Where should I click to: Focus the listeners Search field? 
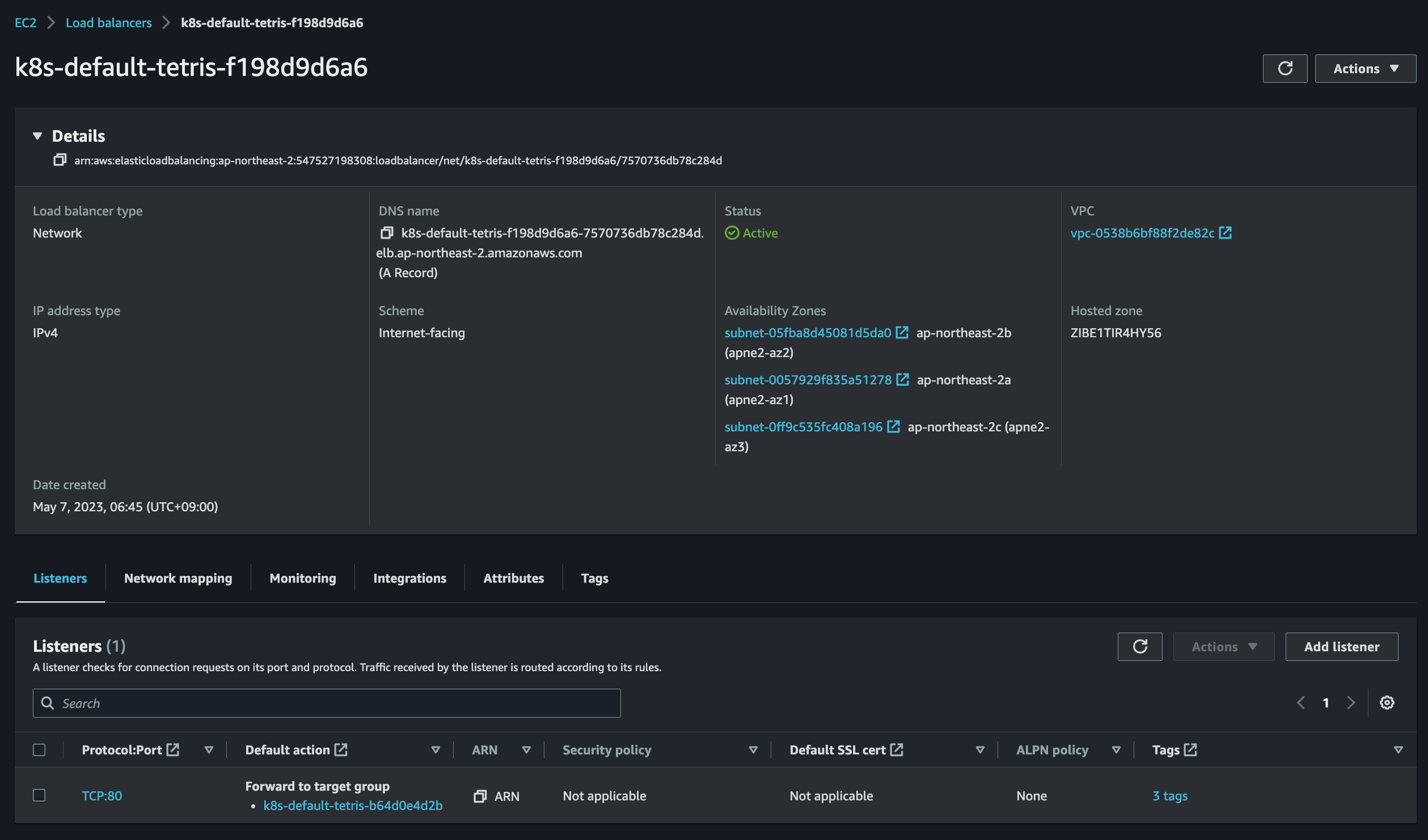pyautogui.click(x=327, y=703)
